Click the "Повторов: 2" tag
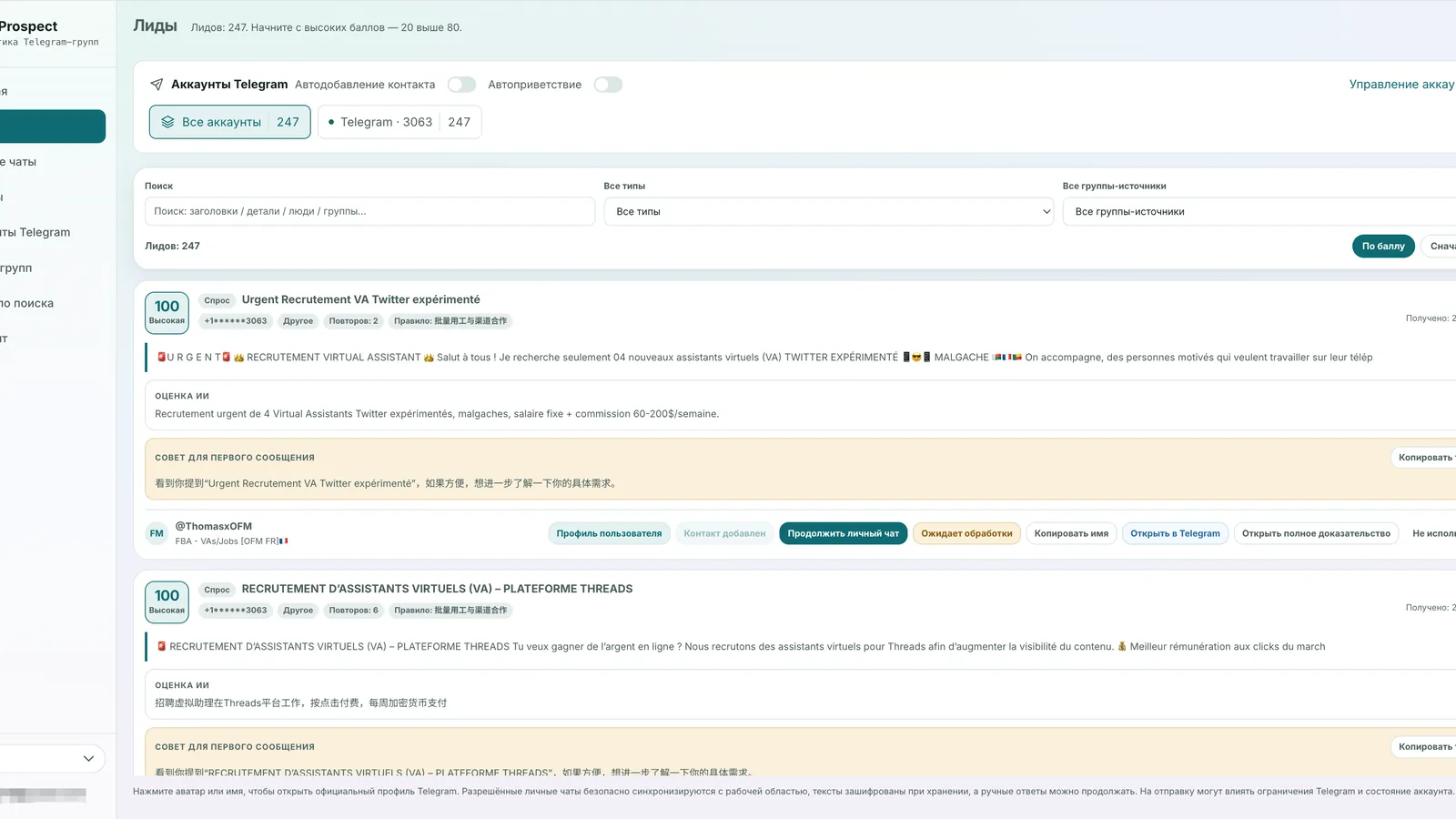This screenshot has width=1456, height=819. pyautogui.click(x=353, y=321)
